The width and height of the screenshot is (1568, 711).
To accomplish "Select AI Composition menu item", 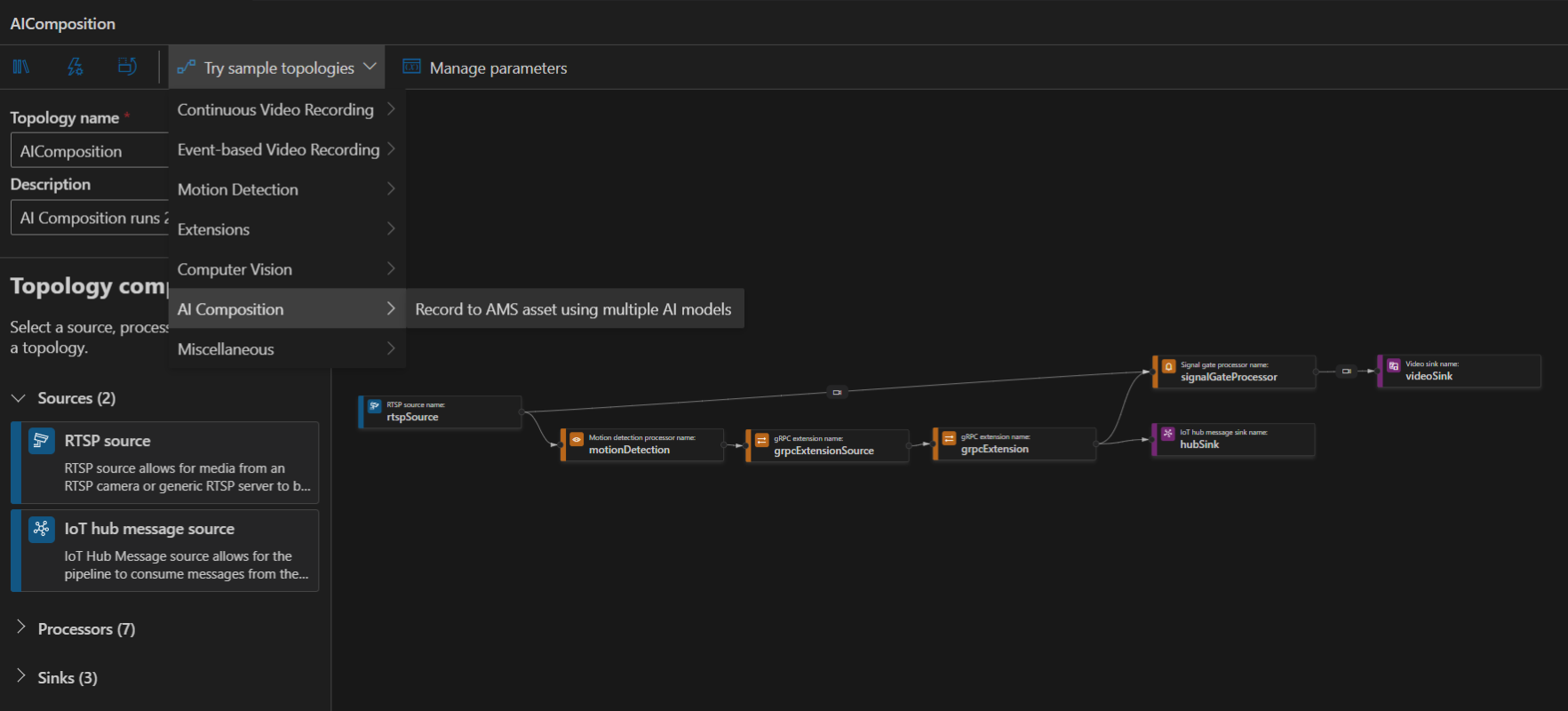I will pyautogui.click(x=287, y=309).
